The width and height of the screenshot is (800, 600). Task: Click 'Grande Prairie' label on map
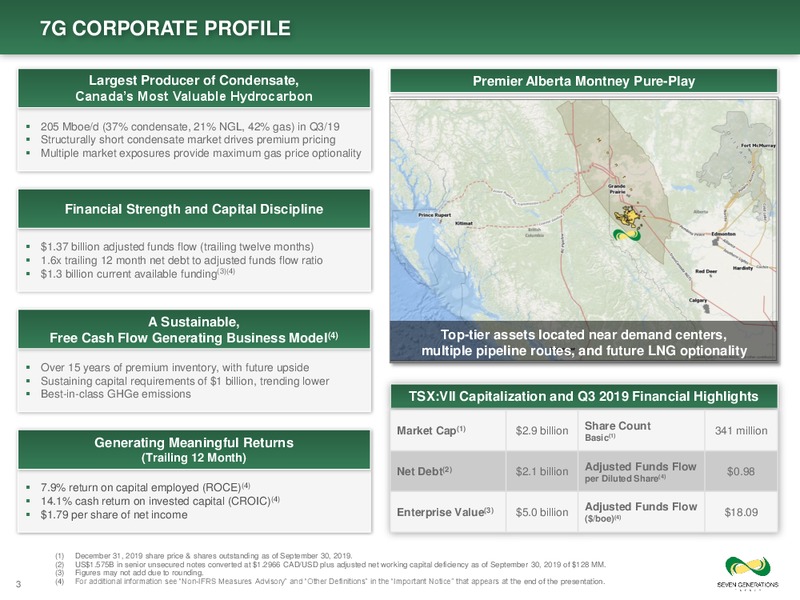pyautogui.click(x=617, y=189)
